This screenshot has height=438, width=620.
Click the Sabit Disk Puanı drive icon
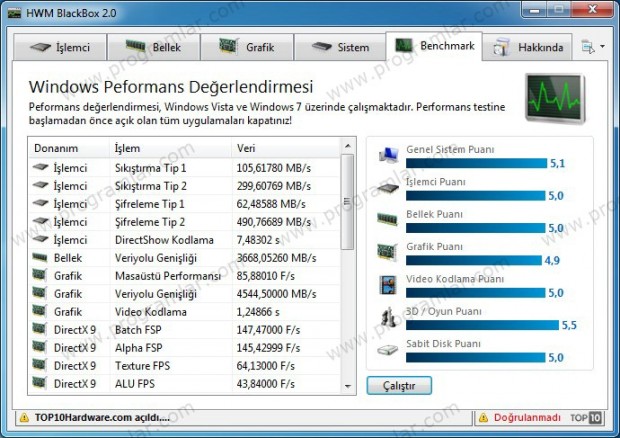tap(388, 350)
